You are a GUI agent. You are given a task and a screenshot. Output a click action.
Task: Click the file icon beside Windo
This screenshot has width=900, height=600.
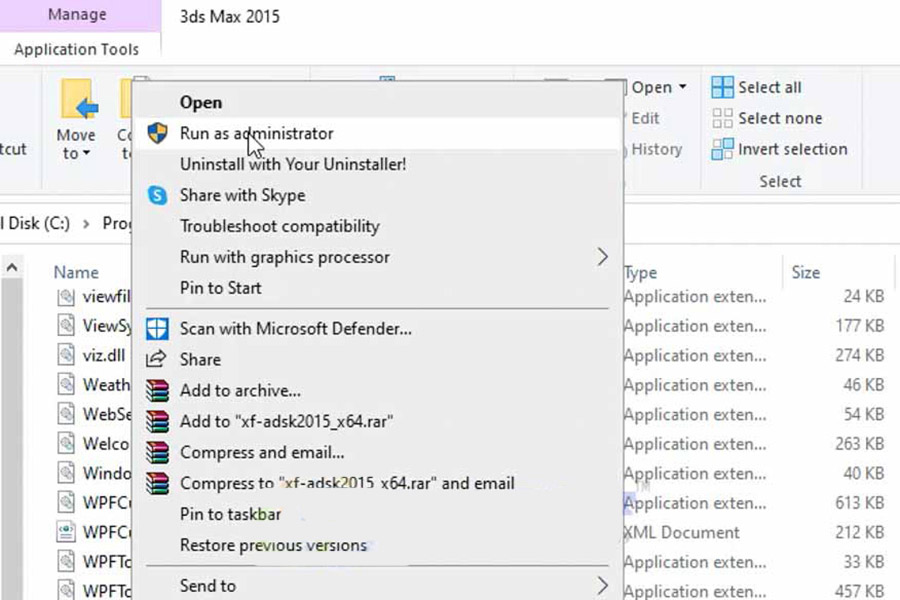click(x=66, y=473)
